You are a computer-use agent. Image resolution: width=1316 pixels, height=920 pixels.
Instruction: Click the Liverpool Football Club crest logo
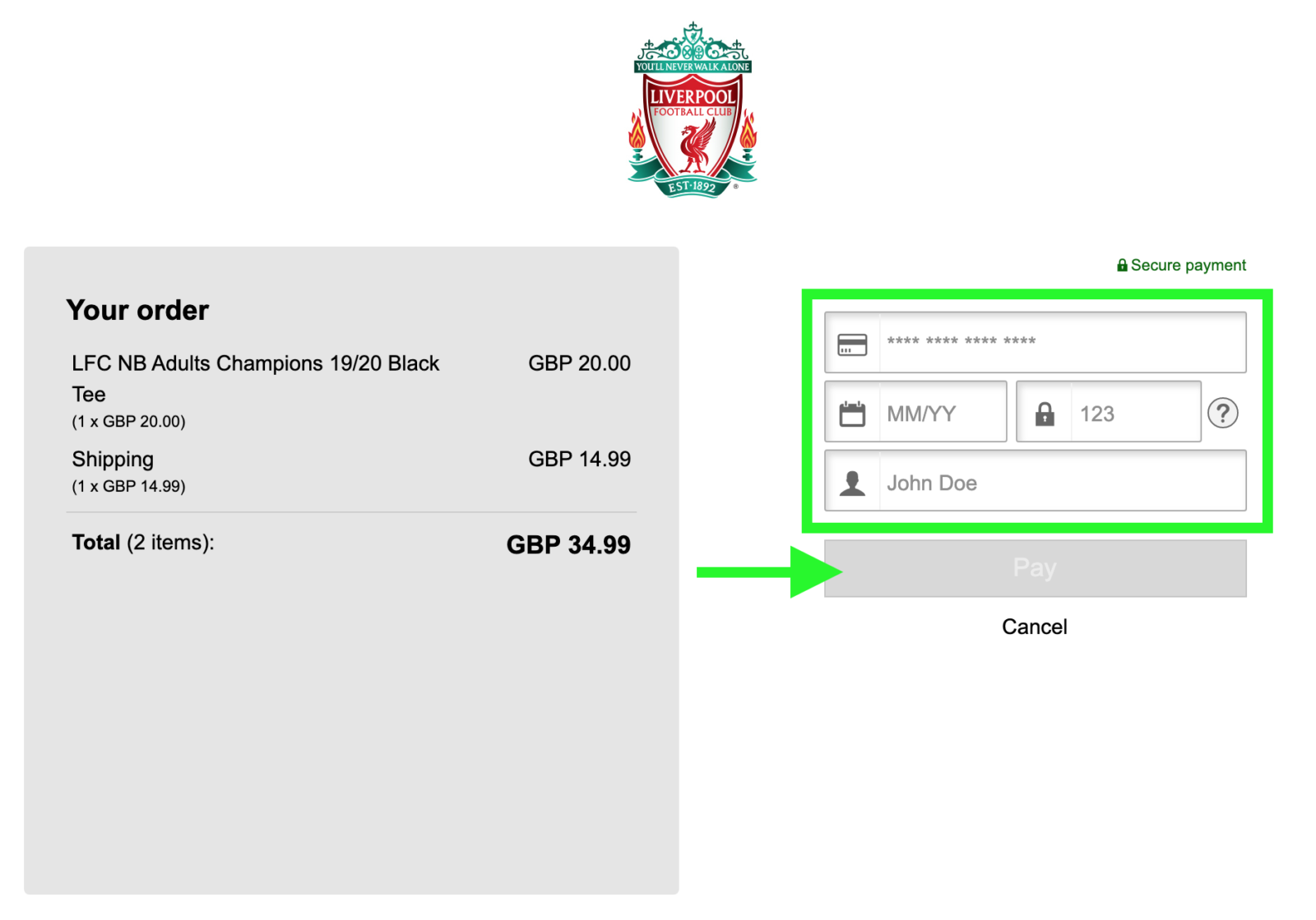coord(693,110)
